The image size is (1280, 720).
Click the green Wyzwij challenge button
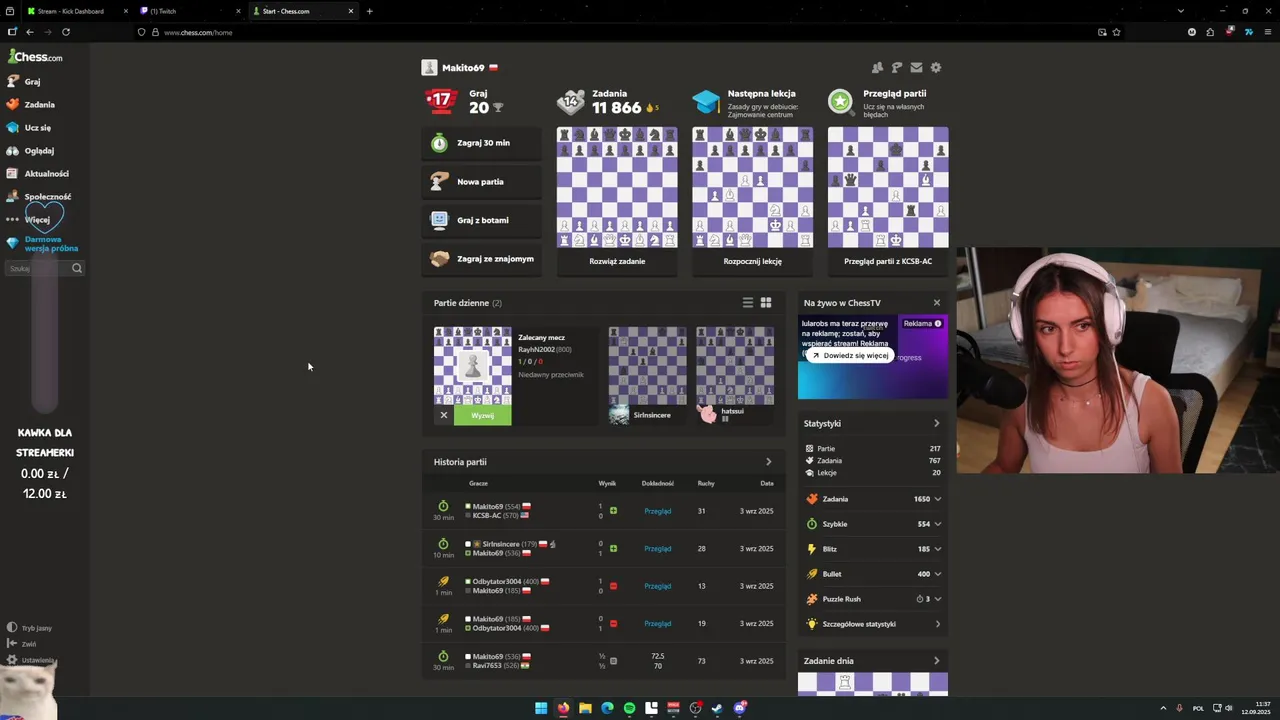point(482,415)
